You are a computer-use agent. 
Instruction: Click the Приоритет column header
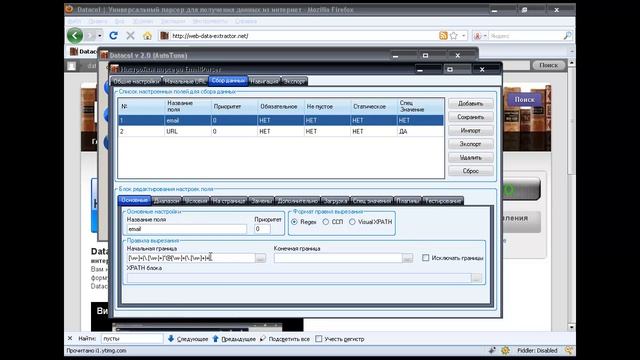(x=234, y=107)
